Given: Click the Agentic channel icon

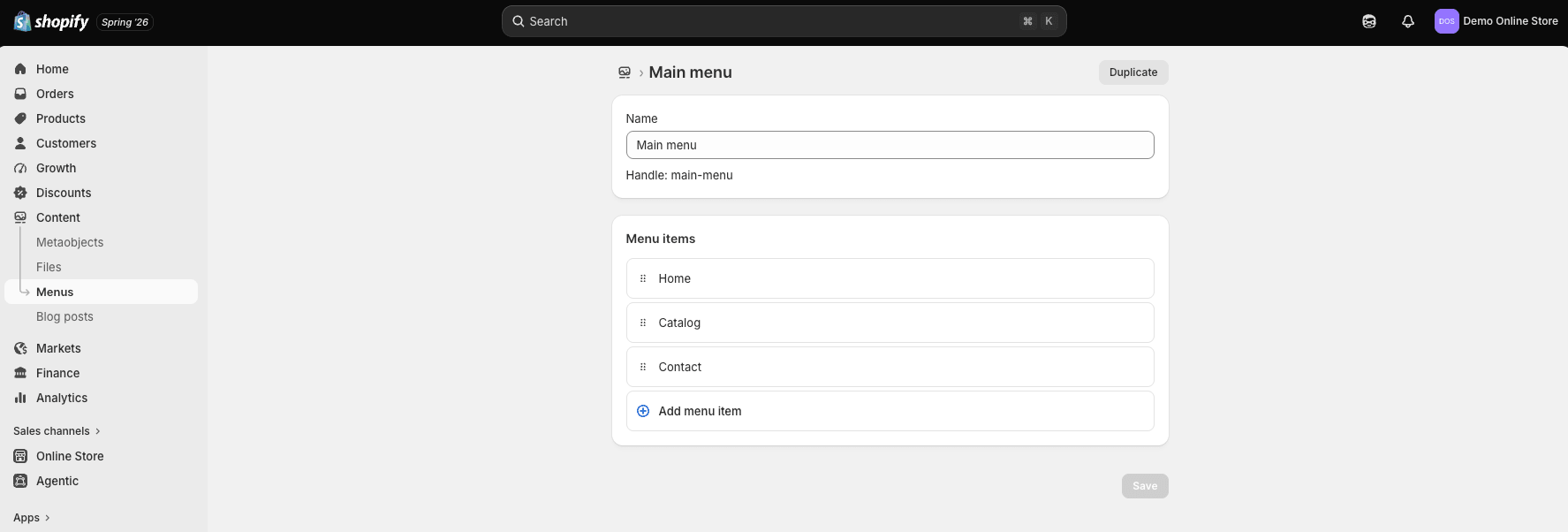Looking at the screenshot, I should 20,481.
